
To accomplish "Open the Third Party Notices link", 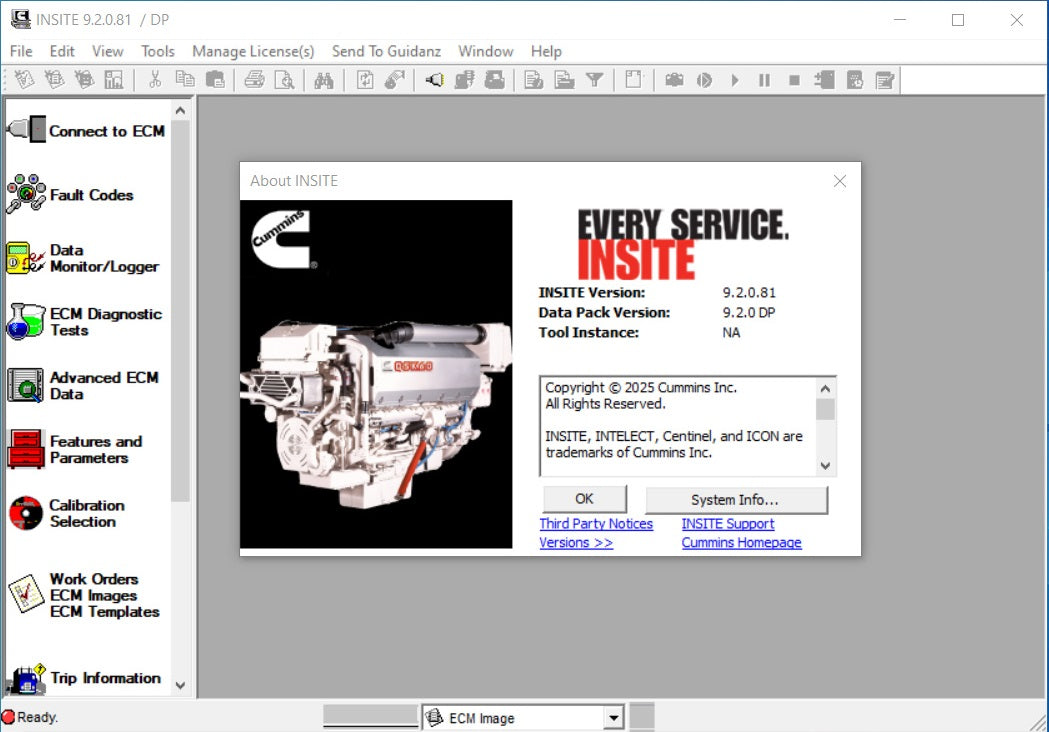I will coord(596,524).
